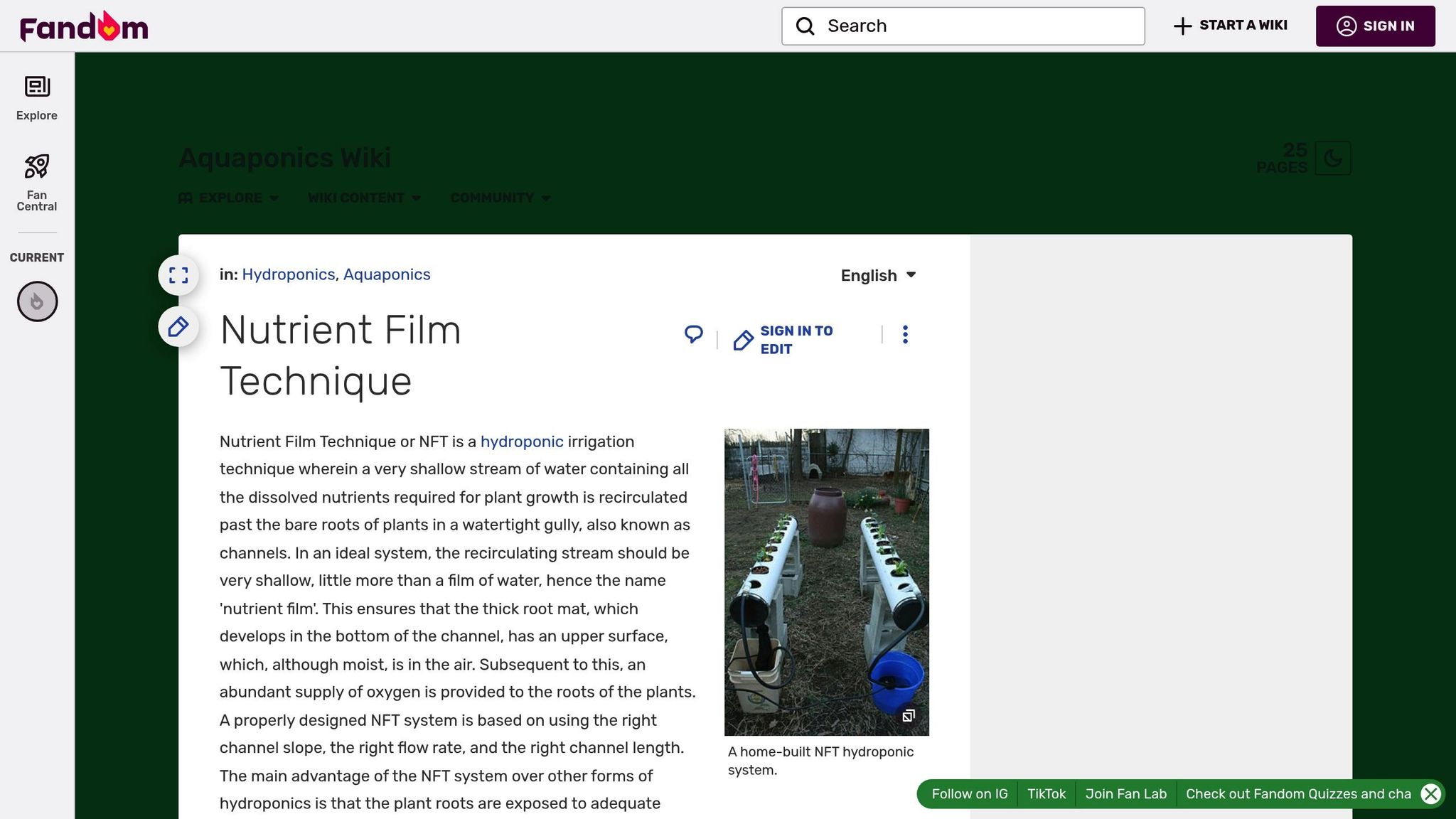Click the user icon in SIGN IN

point(1346,26)
